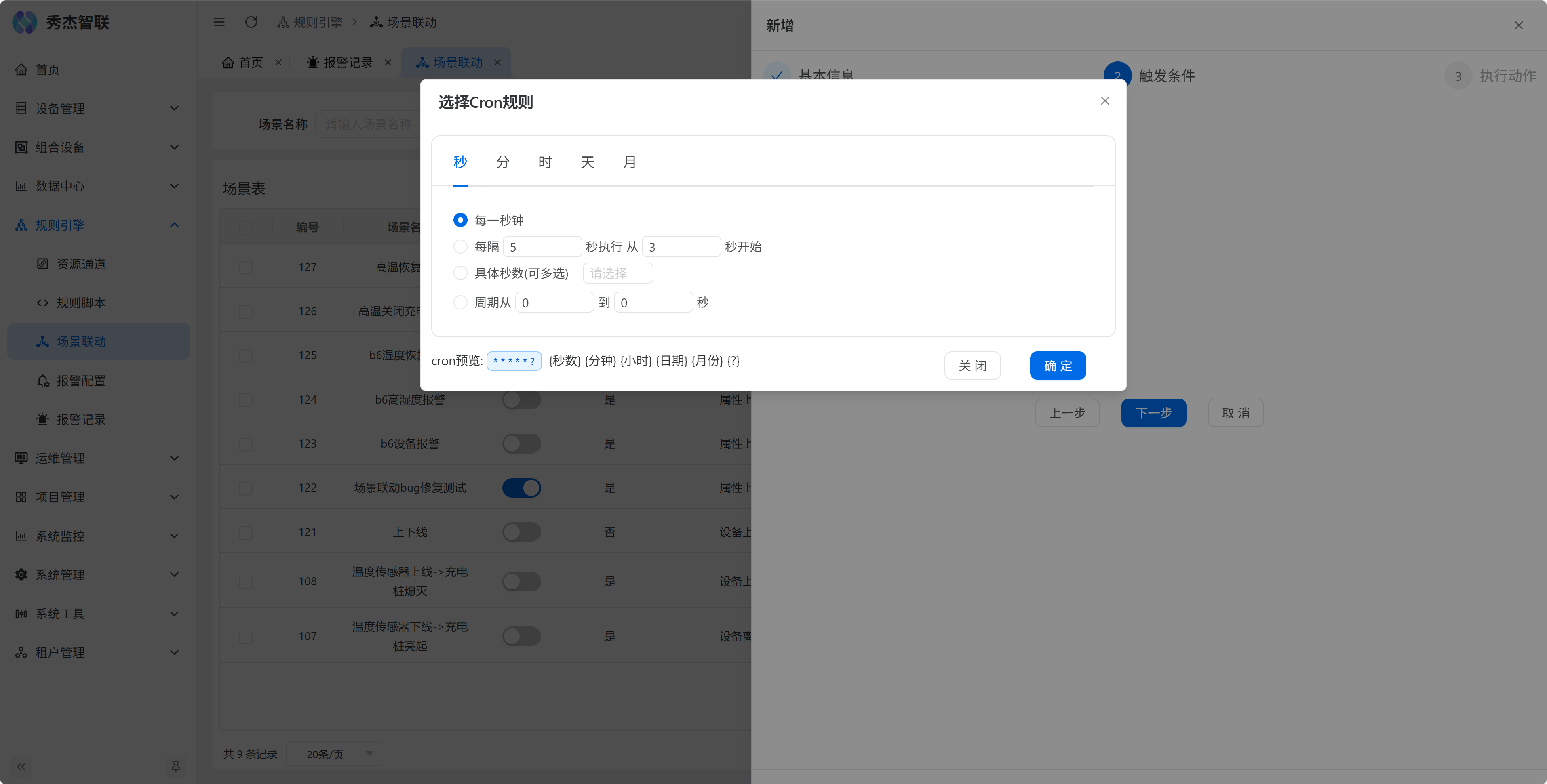
Task: Click the refresh icon in top bar
Action: (x=251, y=22)
